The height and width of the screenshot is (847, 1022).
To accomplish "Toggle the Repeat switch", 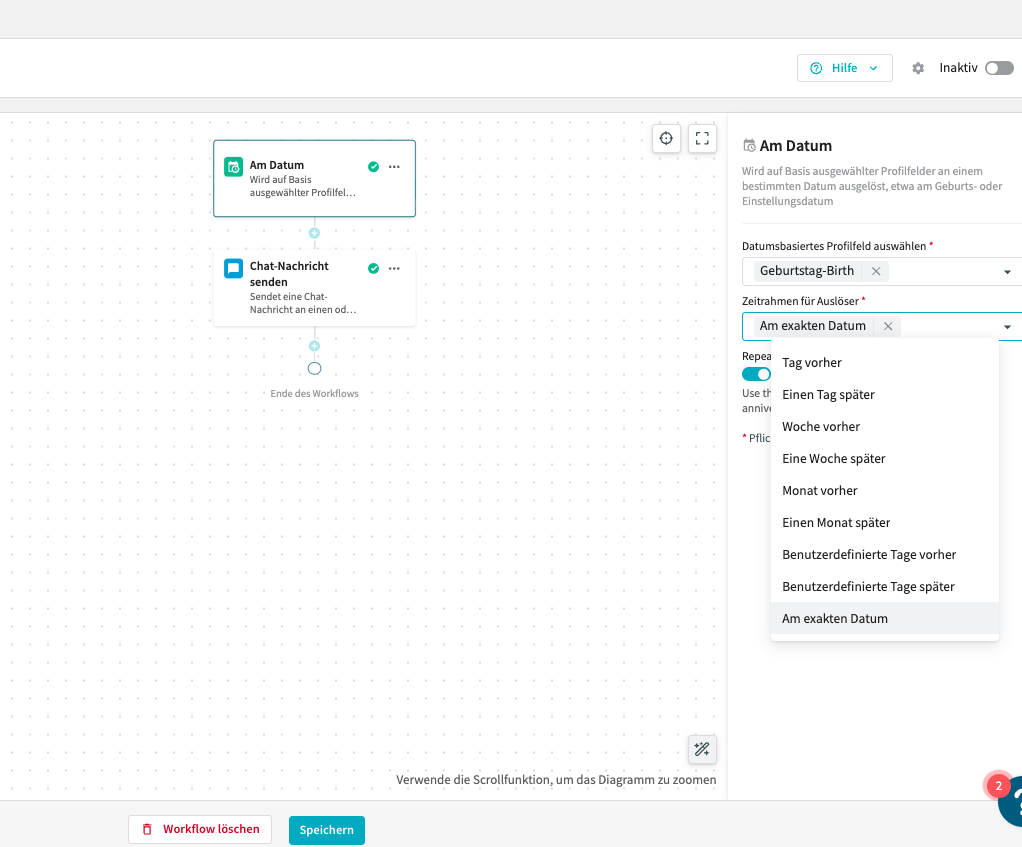I will (x=757, y=374).
